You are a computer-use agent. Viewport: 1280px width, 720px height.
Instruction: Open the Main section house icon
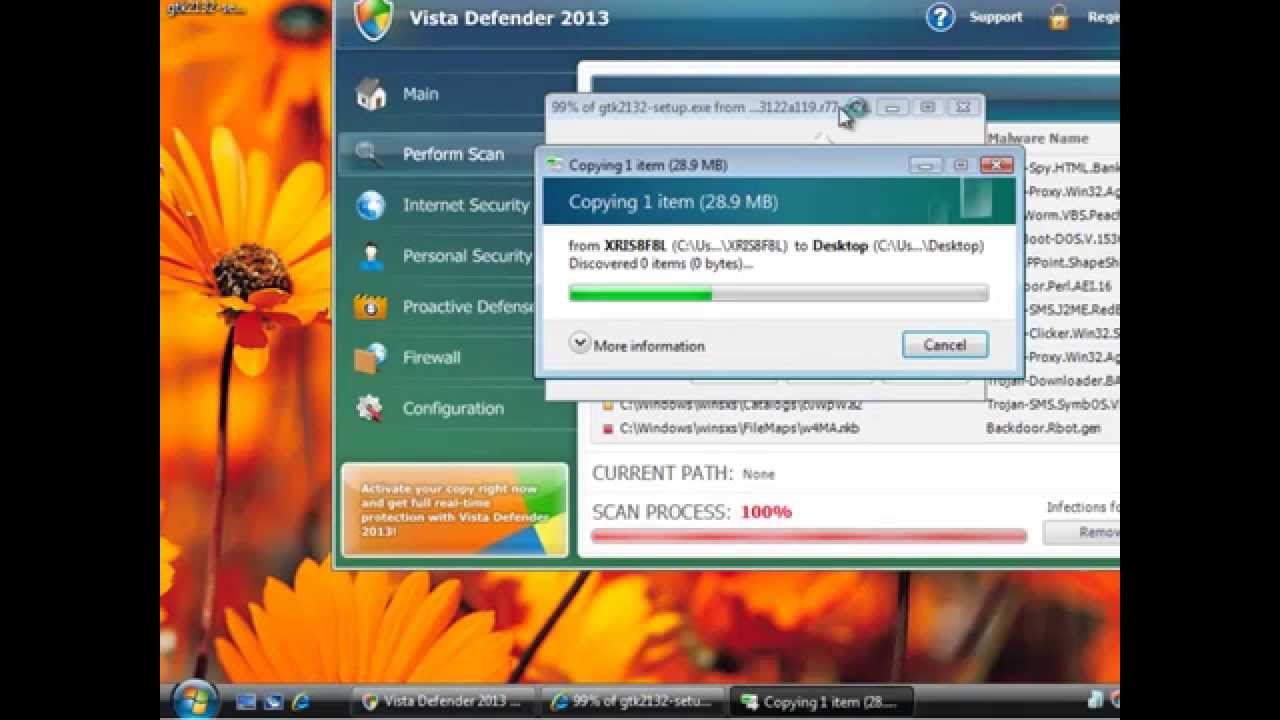(x=371, y=94)
